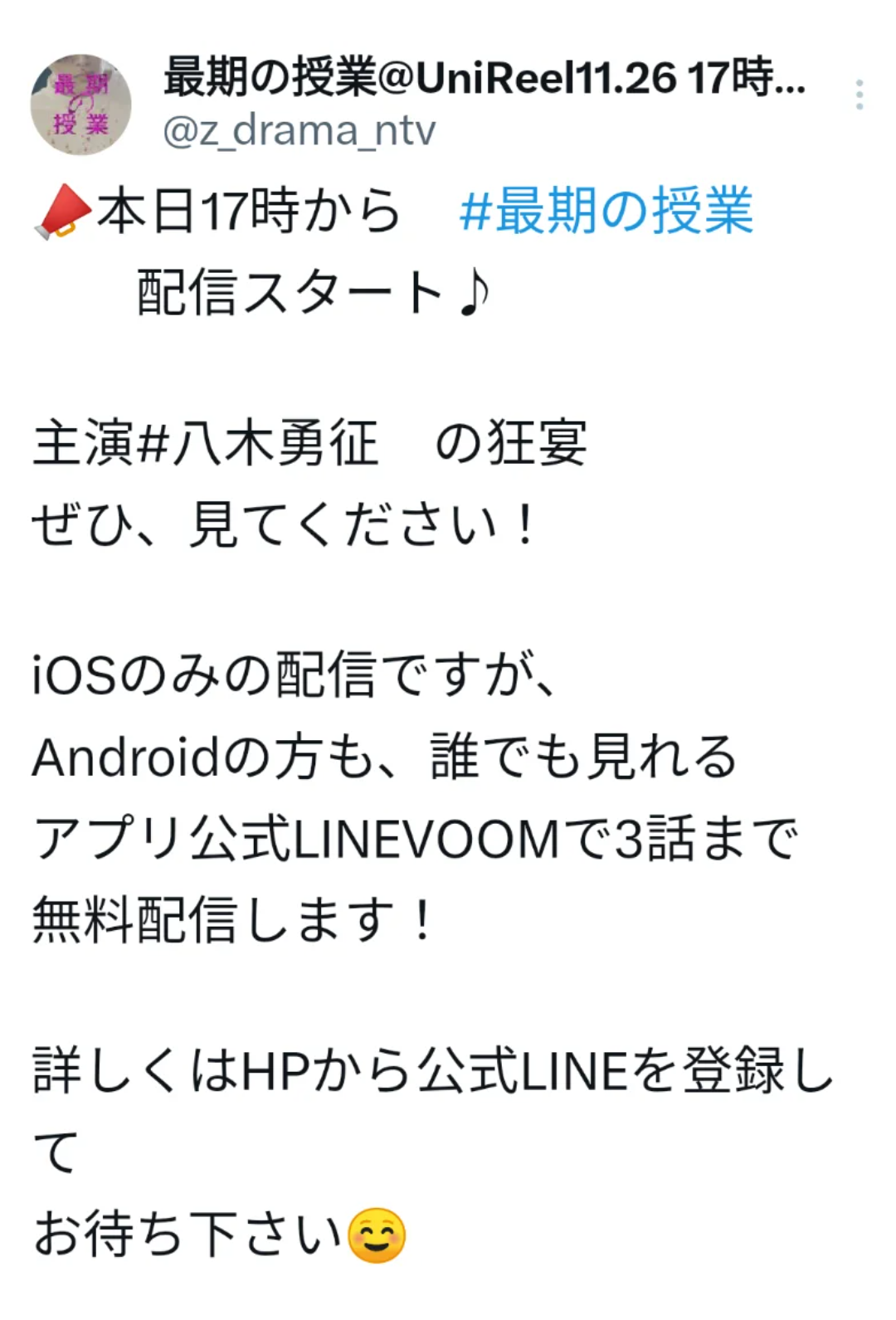The width and height of the screenshot is (896, 1320).
Task: Open the 最期の授業 profile avatar
Action: pos(81,105)
